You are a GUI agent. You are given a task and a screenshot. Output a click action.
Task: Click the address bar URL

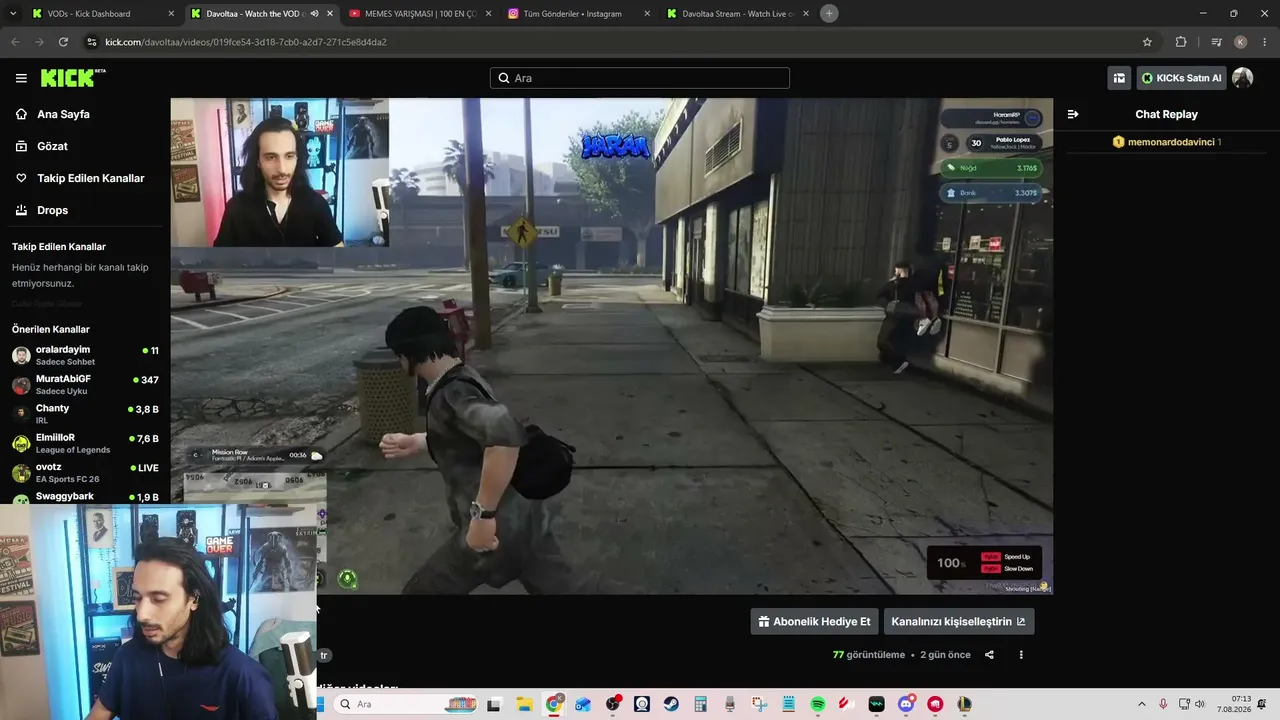point(246,42)
